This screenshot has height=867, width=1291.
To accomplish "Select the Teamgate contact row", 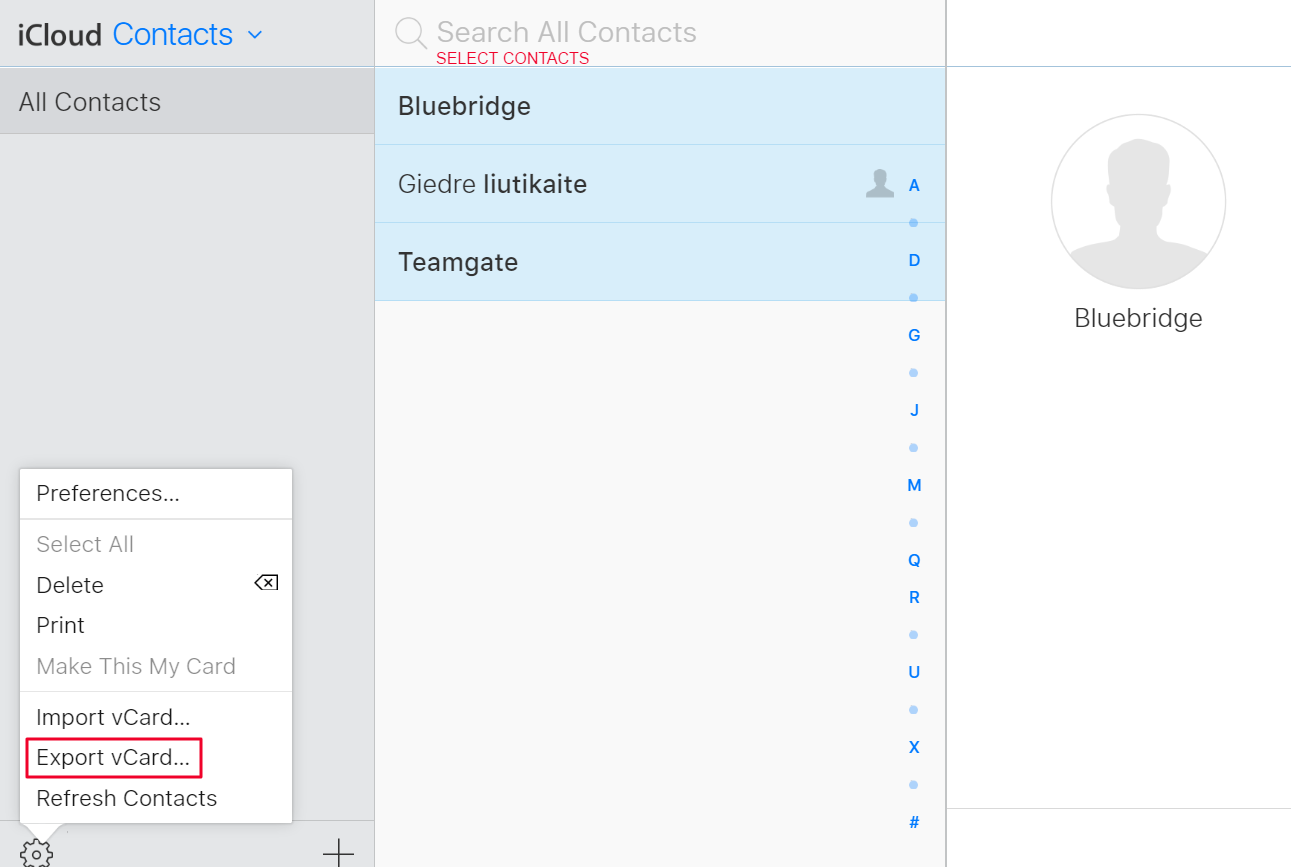I will 660,262.
